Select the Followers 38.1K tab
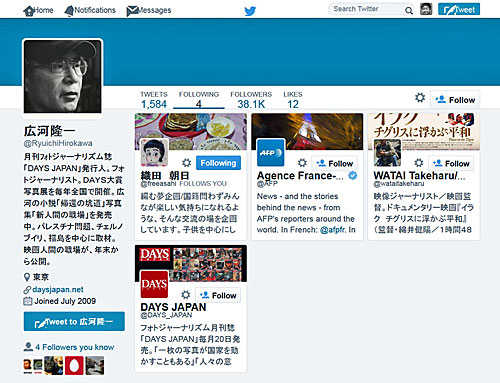Image resolution: width=500 pixels, height=383 pixels. click(x=251, y=100)
